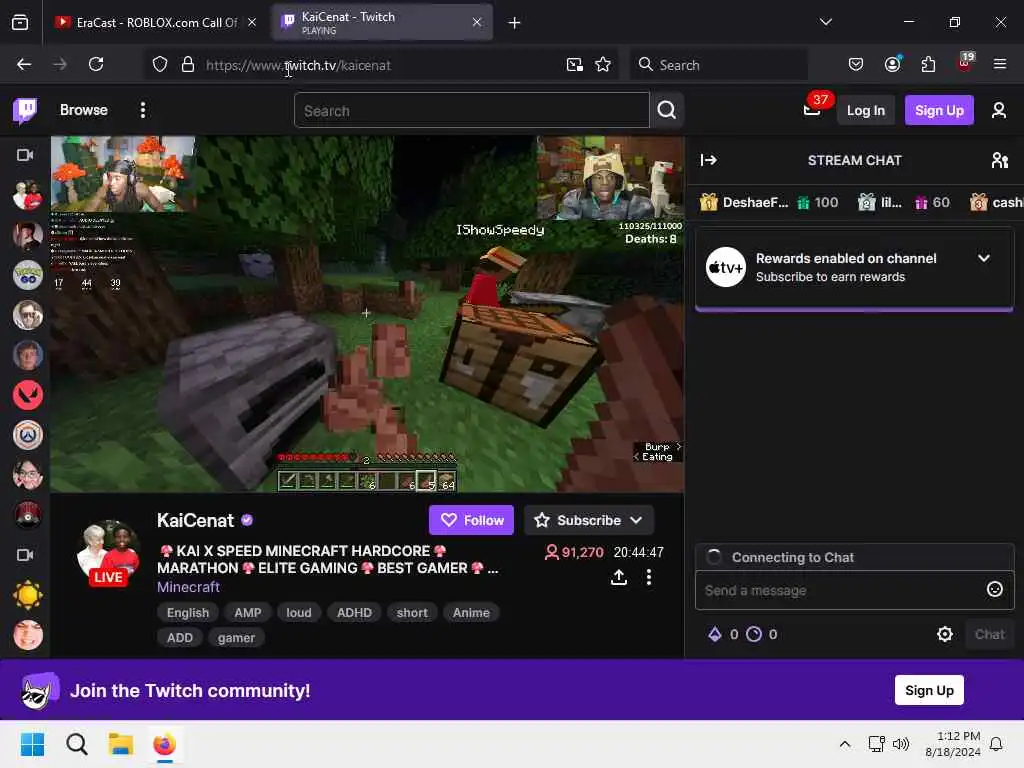Open Firefox application hamburger menu
This screenshot has height=768, width=1024.
point(999,64)
